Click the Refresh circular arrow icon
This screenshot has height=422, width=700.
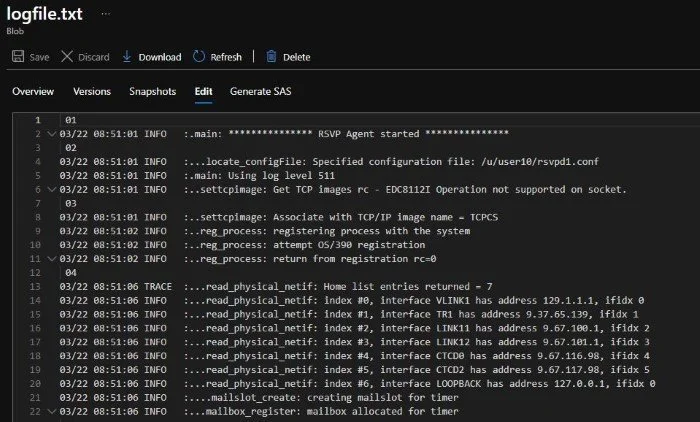click(199, 57)
